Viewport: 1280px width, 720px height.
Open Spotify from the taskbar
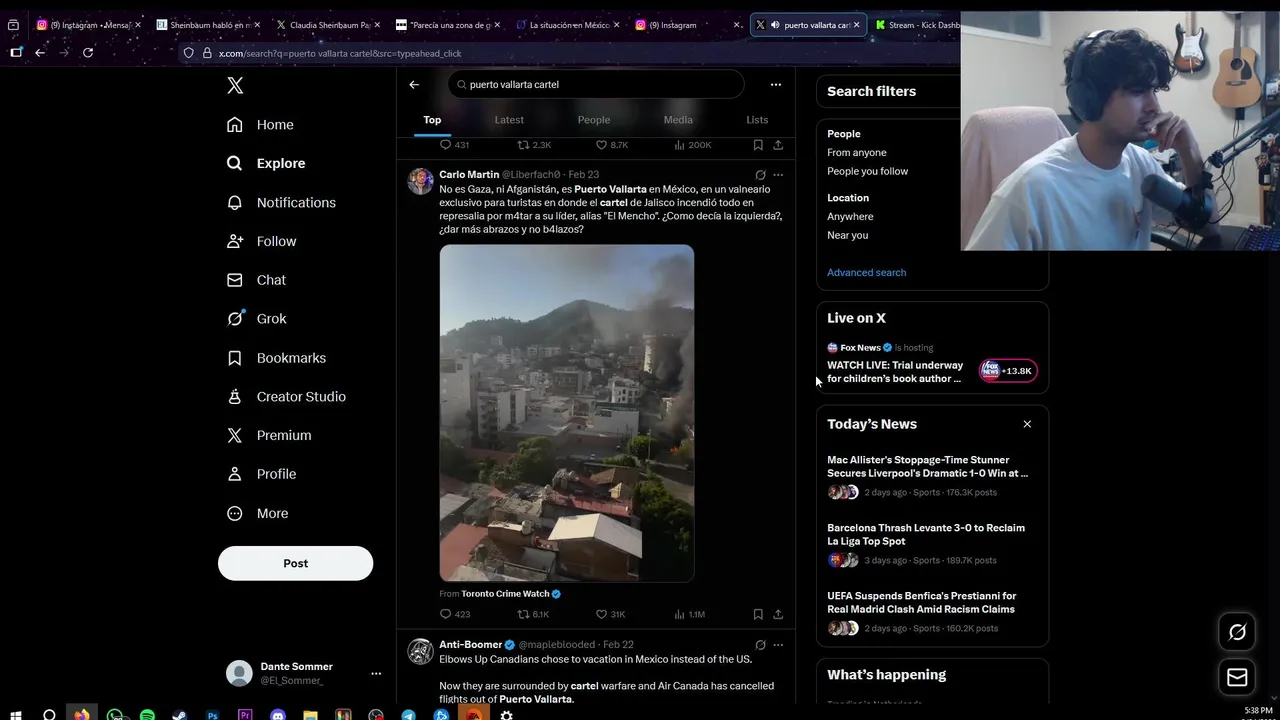(147, 715)
